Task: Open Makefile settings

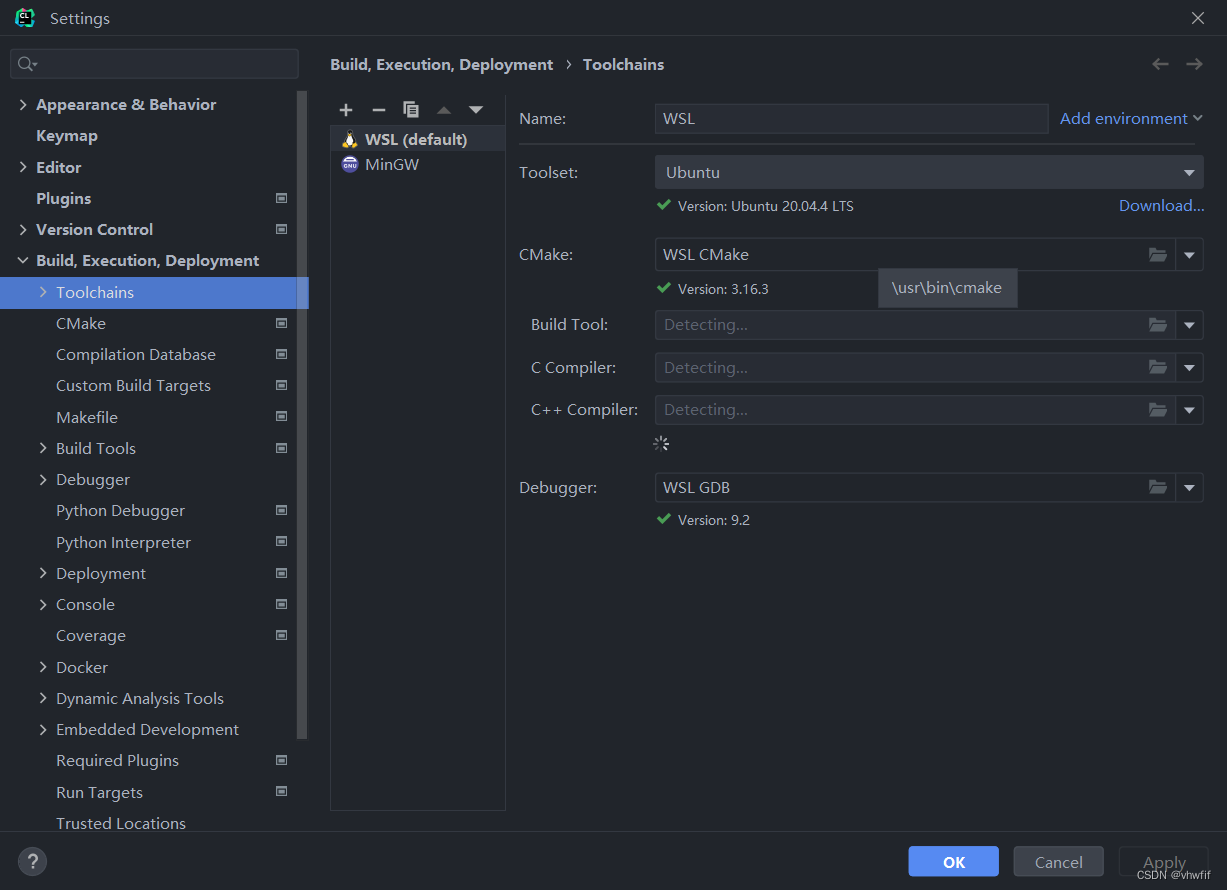Action: tap(87, 417)
